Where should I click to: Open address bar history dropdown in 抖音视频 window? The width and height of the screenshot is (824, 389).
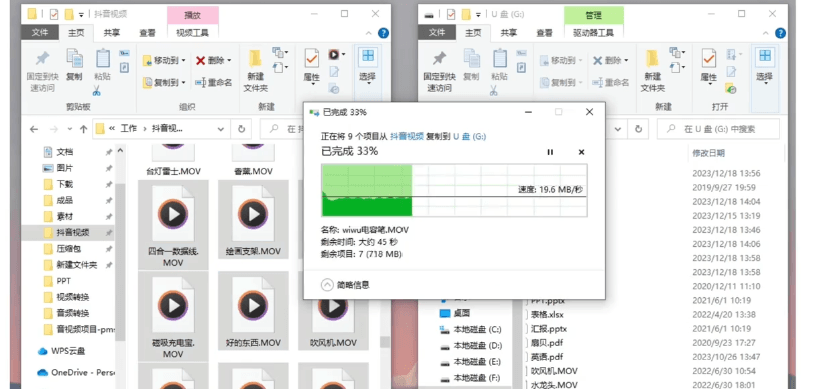(221, 129)
